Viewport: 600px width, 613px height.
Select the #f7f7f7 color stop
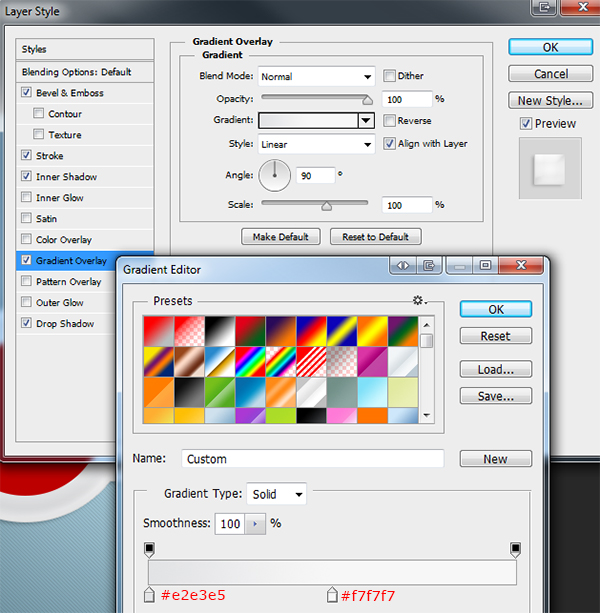click(x=332, y=595)
